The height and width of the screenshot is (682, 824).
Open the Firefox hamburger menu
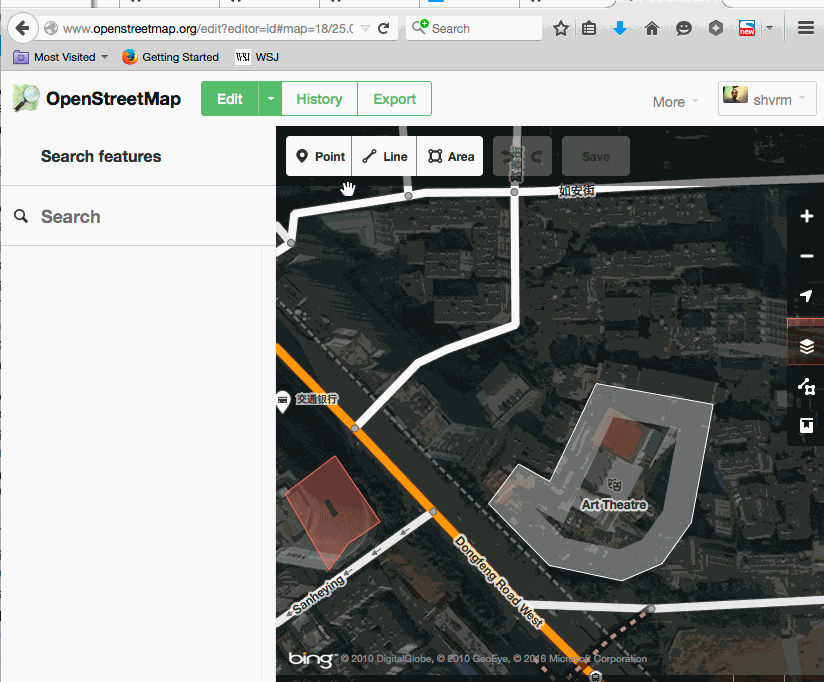[806, 28]
